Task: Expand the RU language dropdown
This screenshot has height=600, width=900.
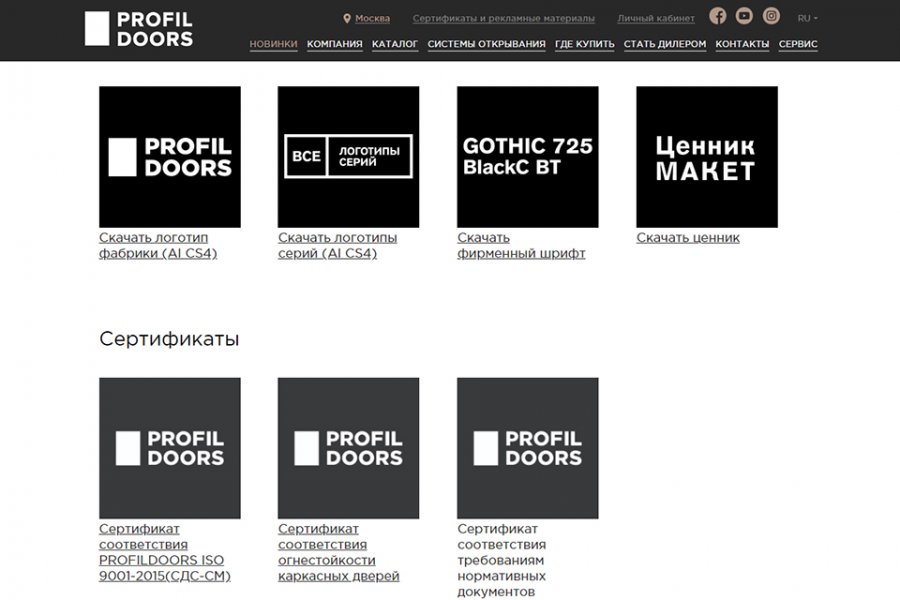Action: [x=807, y=18]
